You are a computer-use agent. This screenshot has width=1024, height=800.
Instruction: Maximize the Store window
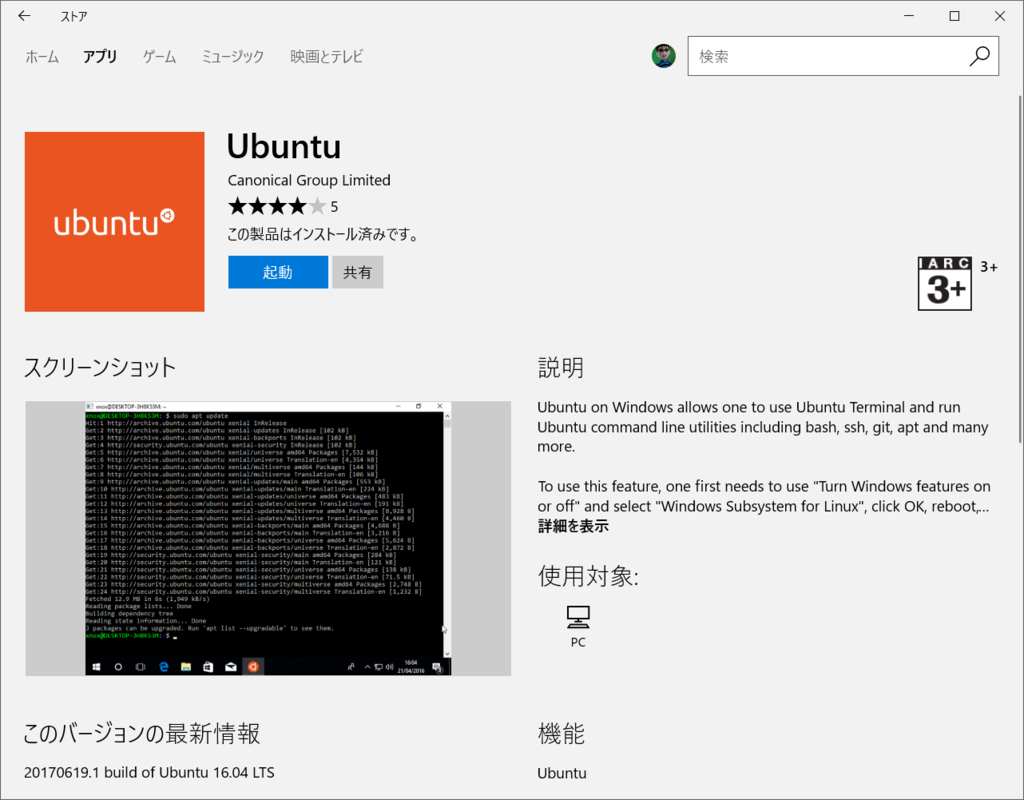954,16
